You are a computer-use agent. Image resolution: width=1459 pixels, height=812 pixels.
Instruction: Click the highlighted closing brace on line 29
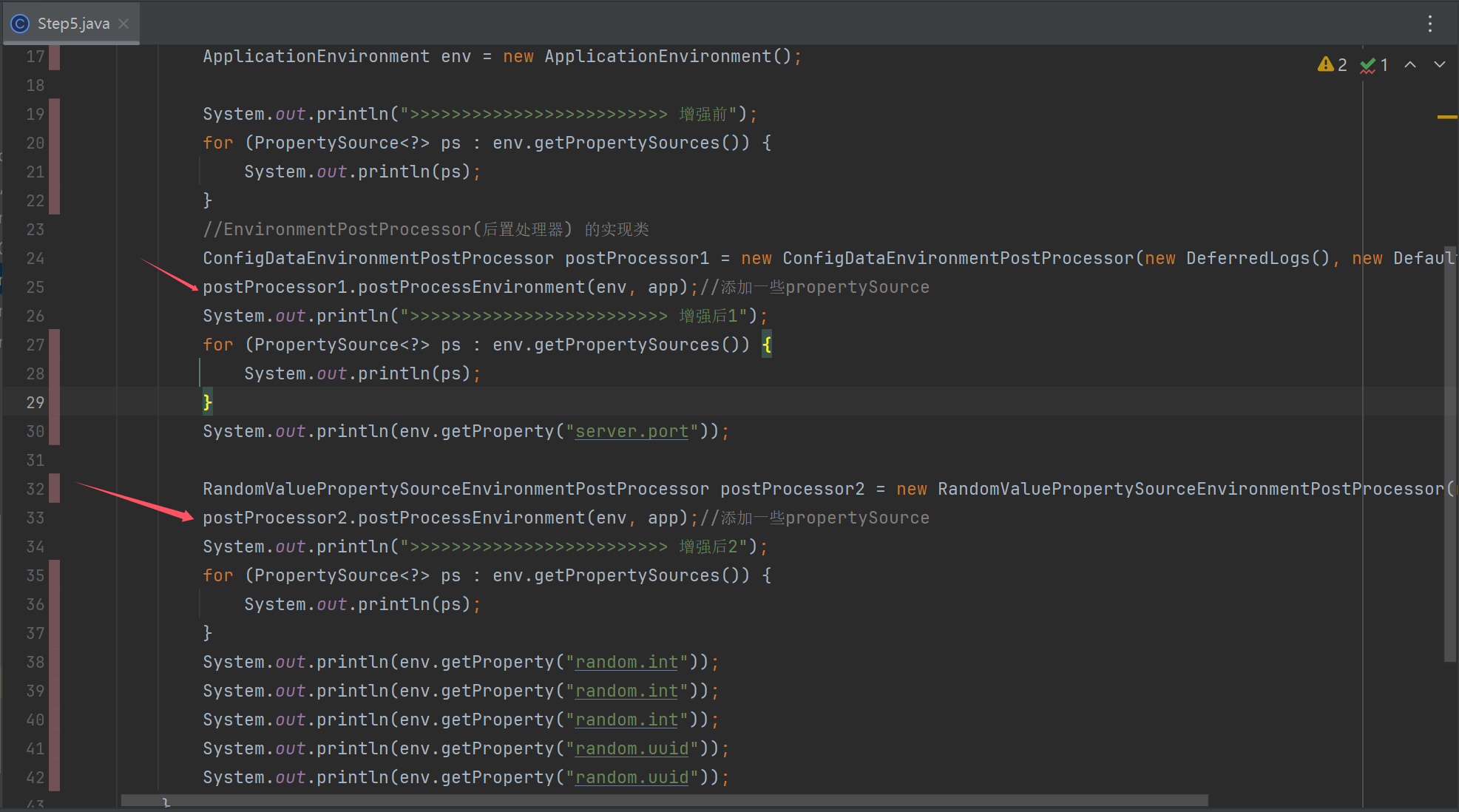[x=208, y=402]
